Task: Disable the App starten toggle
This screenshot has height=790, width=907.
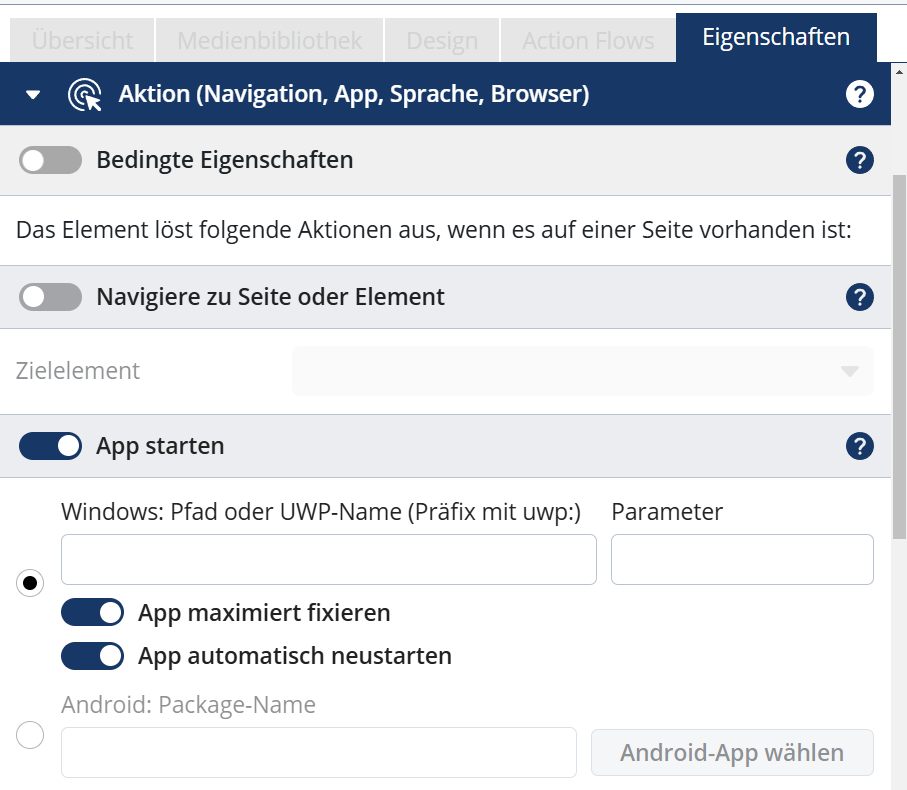Action: 48,446
